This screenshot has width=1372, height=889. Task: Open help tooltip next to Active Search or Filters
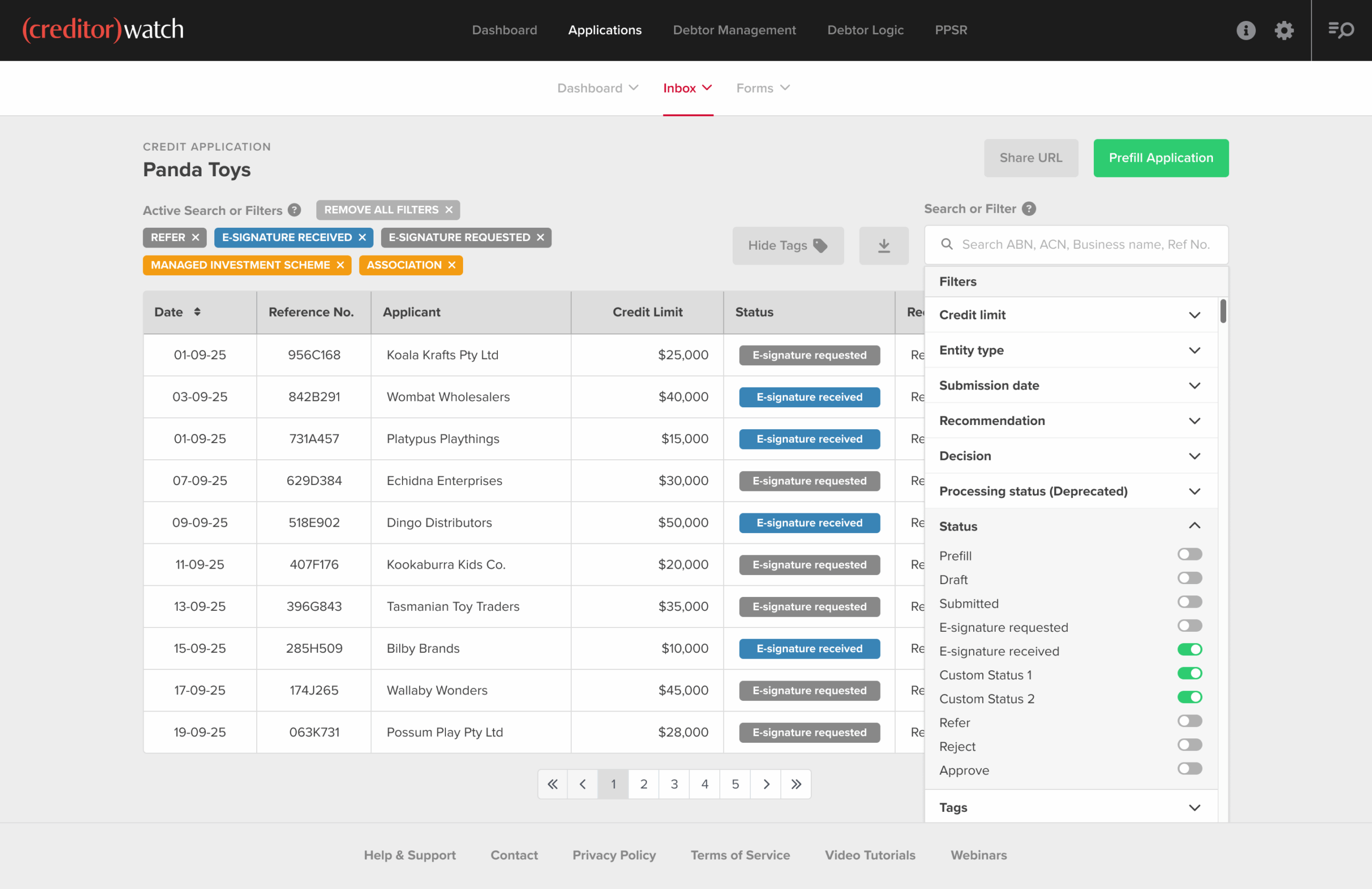point(295,210)
